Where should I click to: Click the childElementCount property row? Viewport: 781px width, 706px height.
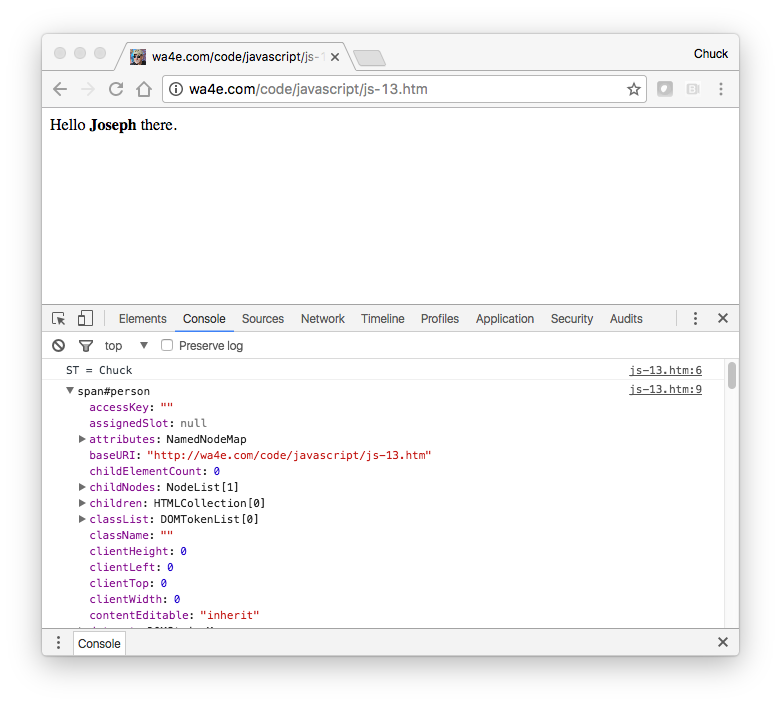[154, 471]
